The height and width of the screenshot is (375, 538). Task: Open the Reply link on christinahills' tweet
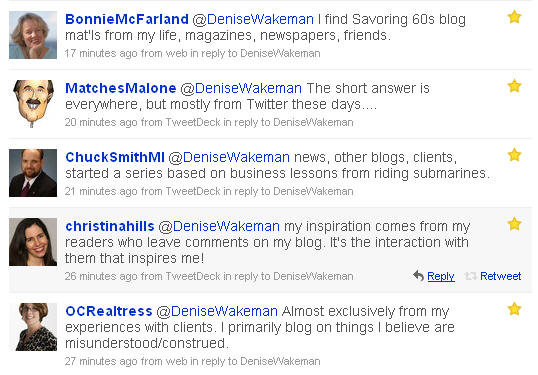441,276
